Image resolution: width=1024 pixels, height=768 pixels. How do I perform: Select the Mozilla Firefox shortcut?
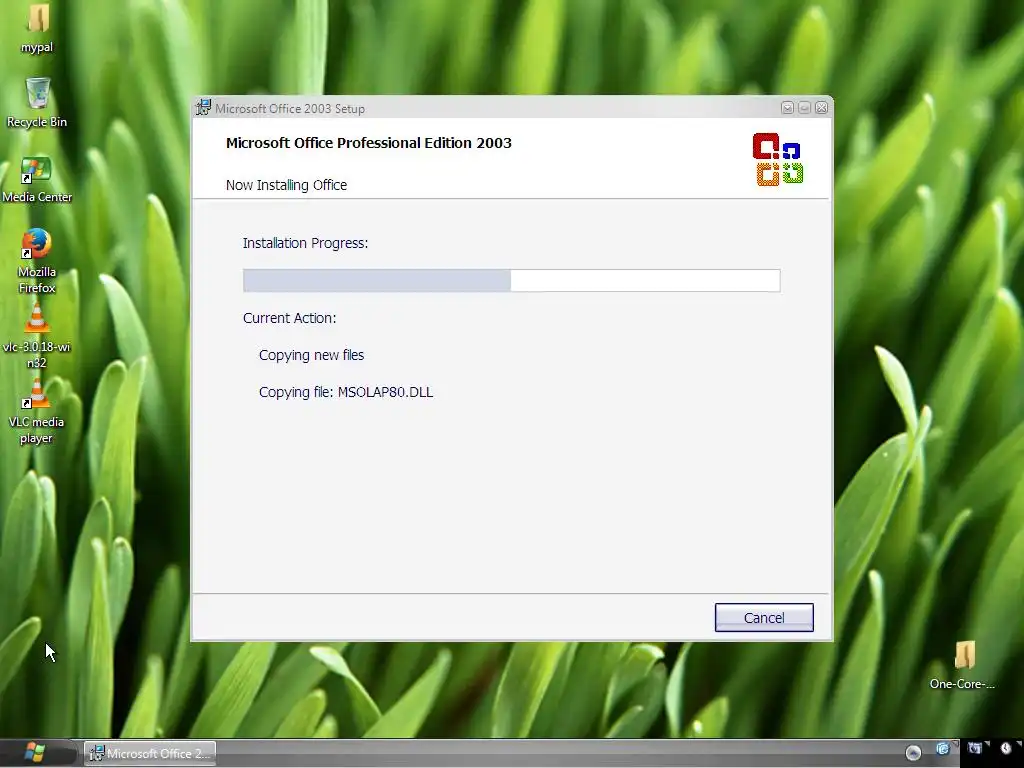pyautogui.click(x=37, y=261)
